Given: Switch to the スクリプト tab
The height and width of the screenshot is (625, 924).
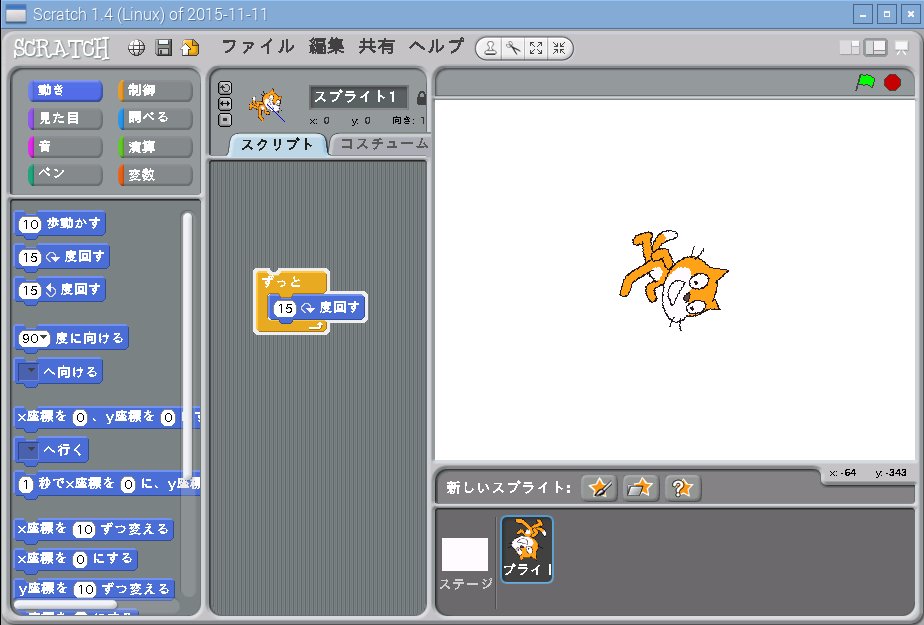Looking at the screenshot, I should tap(277, 145).
